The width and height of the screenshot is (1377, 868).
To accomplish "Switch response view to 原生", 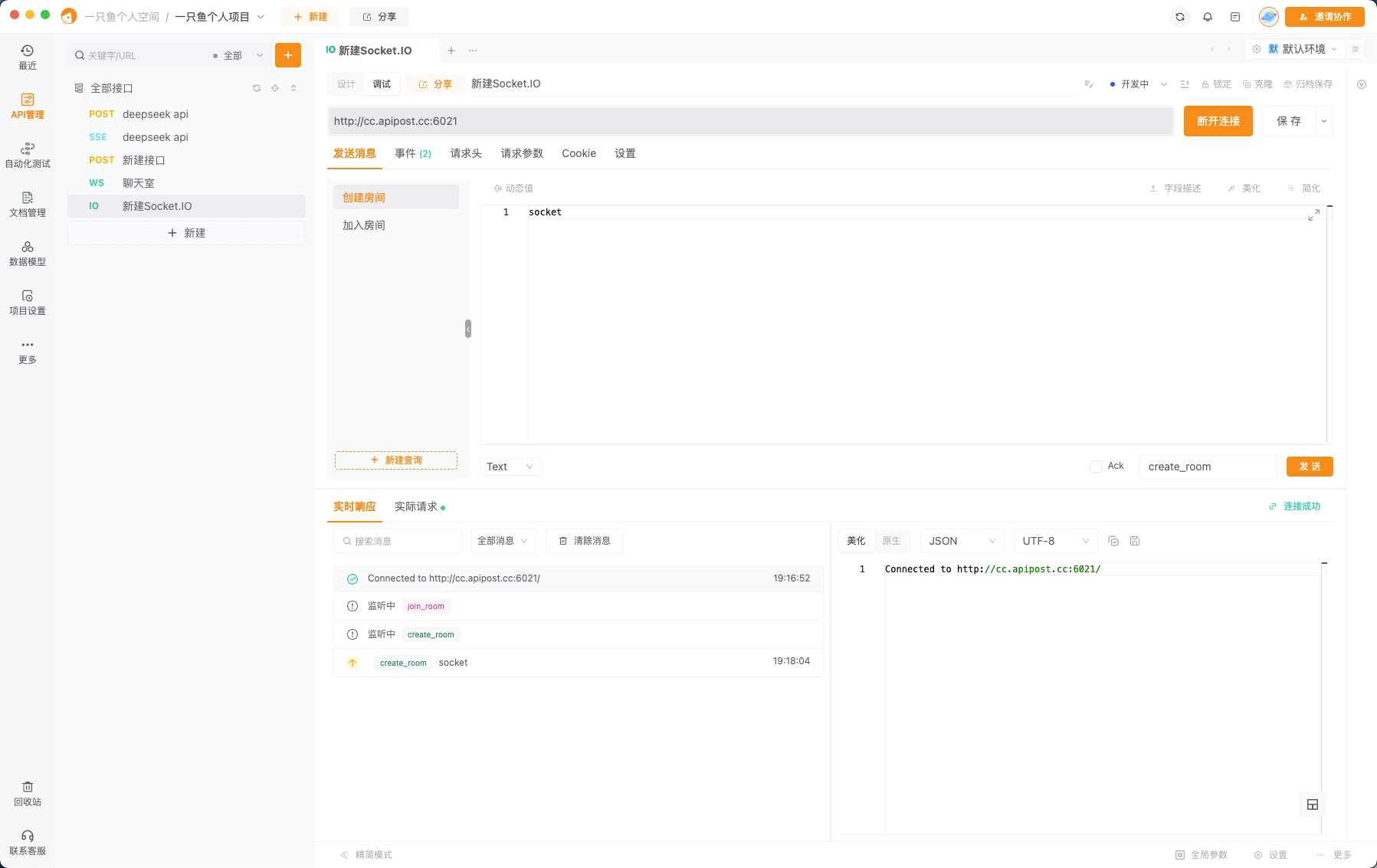I will coord(891,541).
